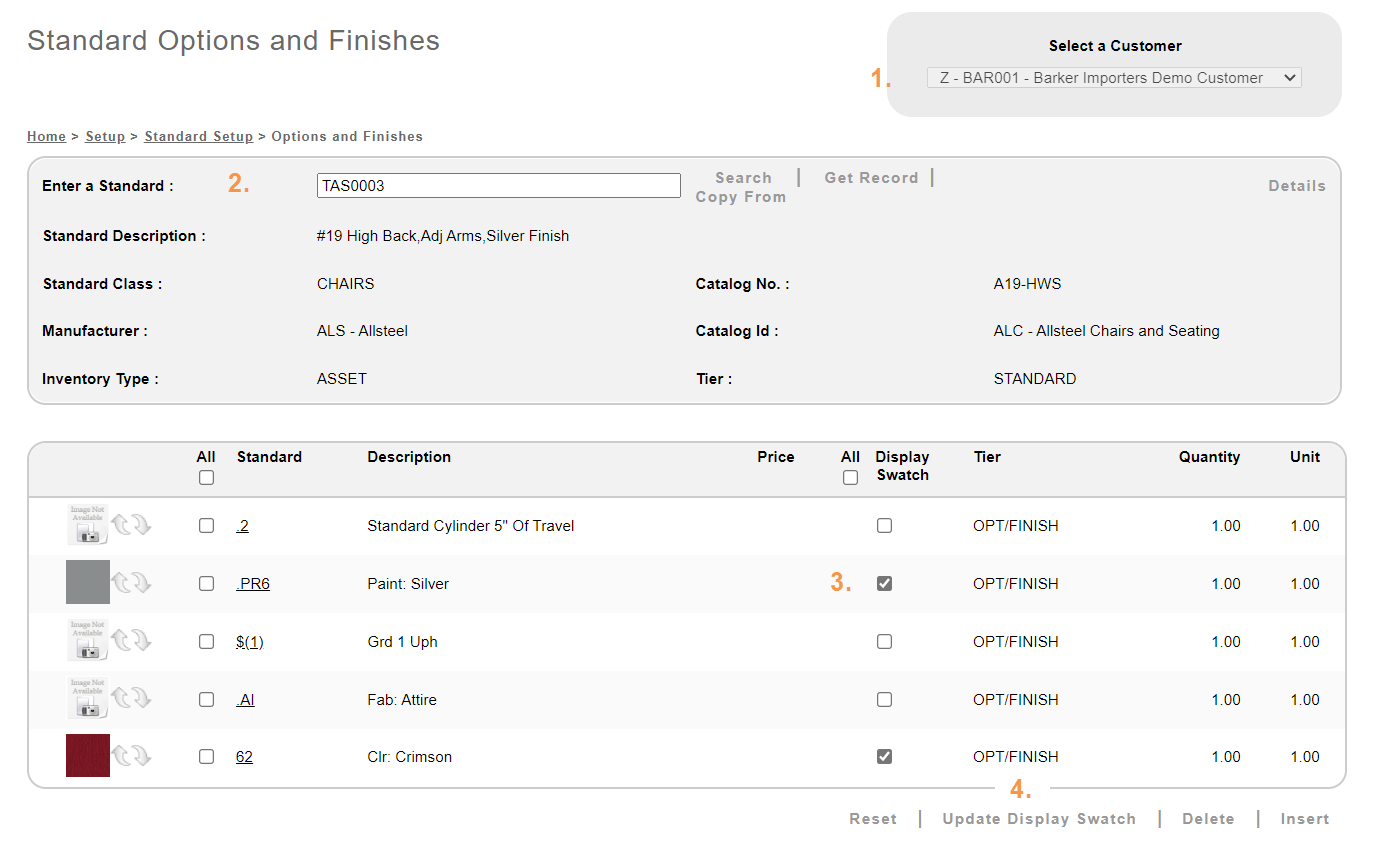1375x841 pixels.
Task: Open the .PR6 standard link
Action: point(253,584)
